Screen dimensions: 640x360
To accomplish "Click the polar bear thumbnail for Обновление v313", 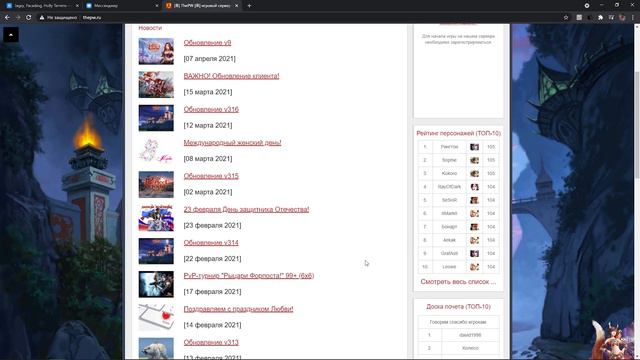I will (156, 348).
